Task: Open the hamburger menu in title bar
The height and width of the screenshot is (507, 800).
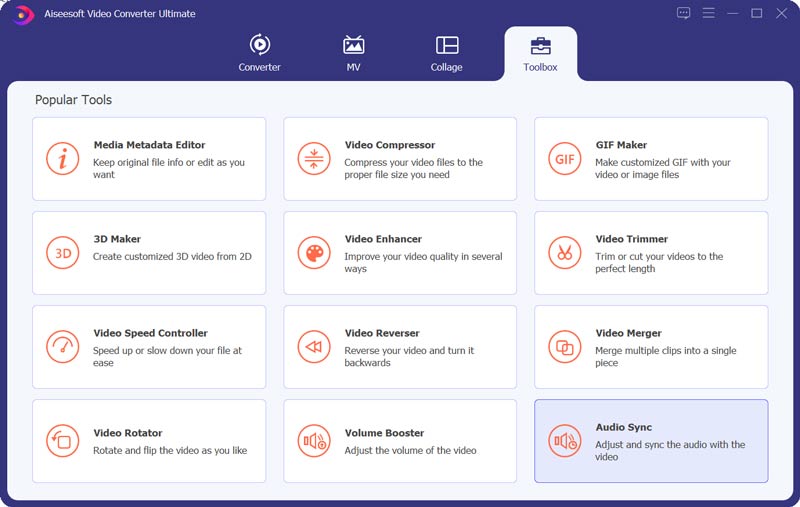Action: pos(708,13)
